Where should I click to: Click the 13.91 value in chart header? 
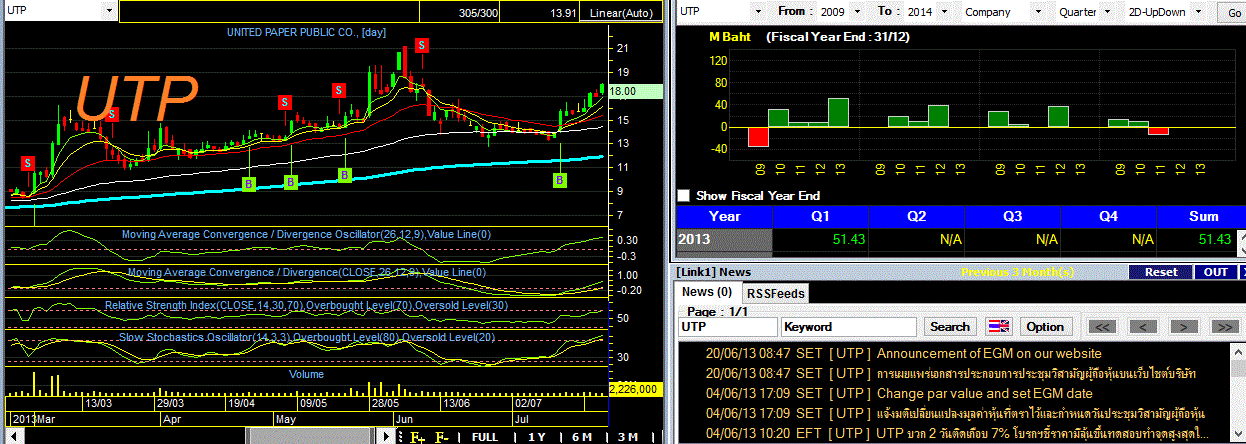(564, 11)
